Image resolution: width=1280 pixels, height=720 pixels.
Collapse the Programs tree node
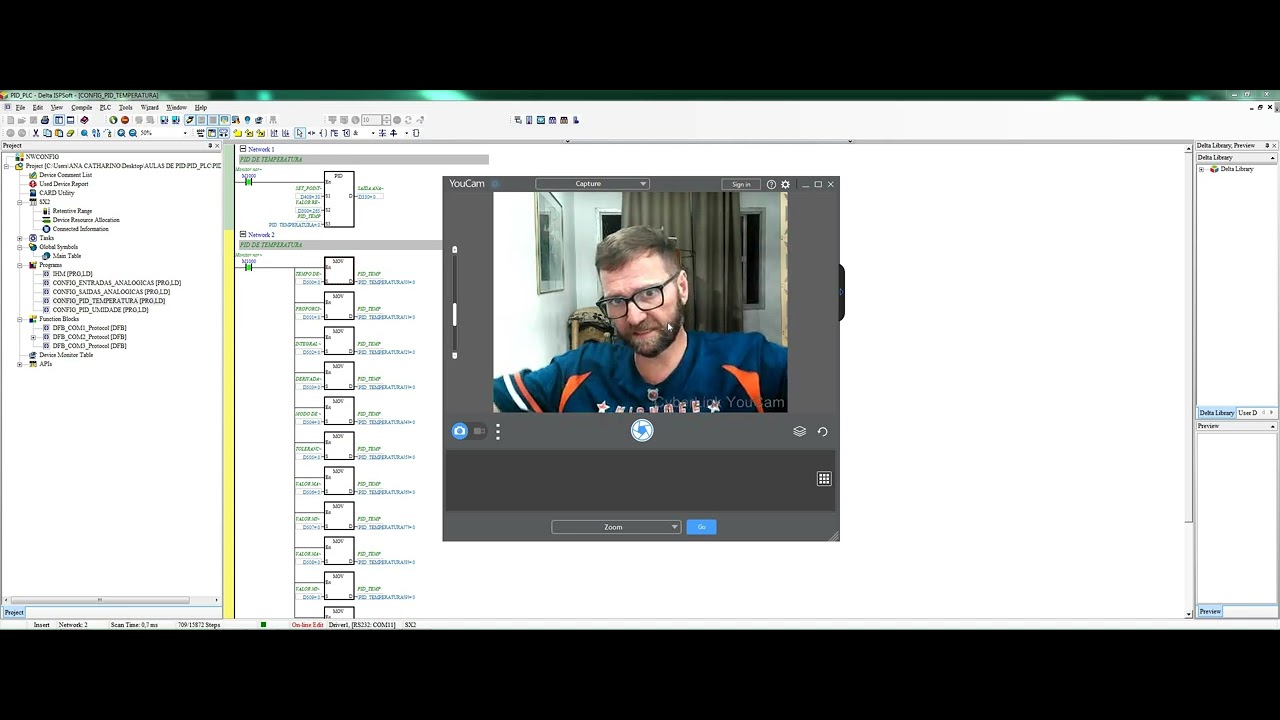[x=20, y=265]
